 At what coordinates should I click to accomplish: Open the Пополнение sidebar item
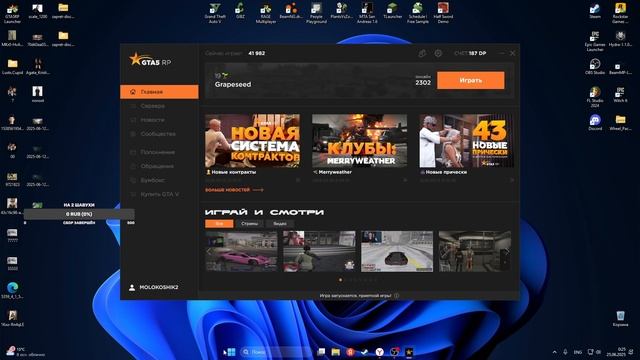(x=157, y=152)
